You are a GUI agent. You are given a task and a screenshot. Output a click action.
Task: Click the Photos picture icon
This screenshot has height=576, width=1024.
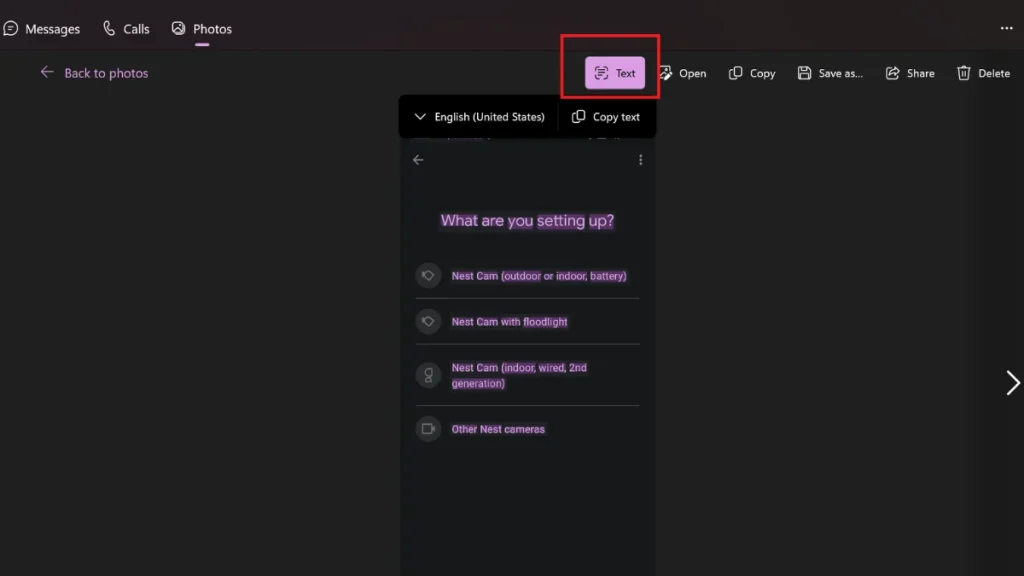click(x=178, y=29)
